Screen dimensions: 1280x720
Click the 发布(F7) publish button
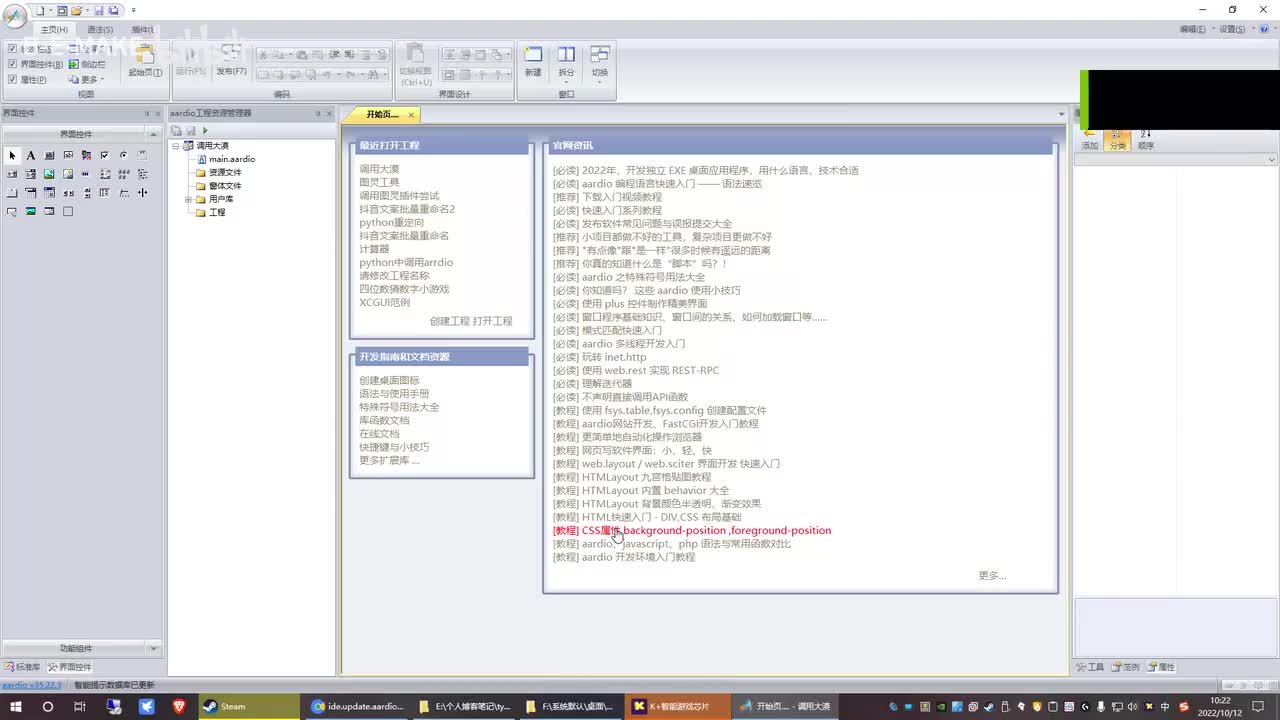point(231,61)
